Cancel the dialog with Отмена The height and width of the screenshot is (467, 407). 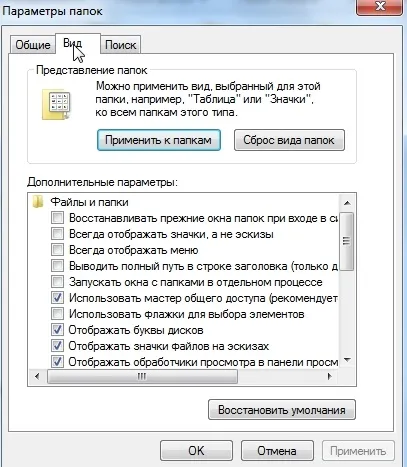coord(277,451)
